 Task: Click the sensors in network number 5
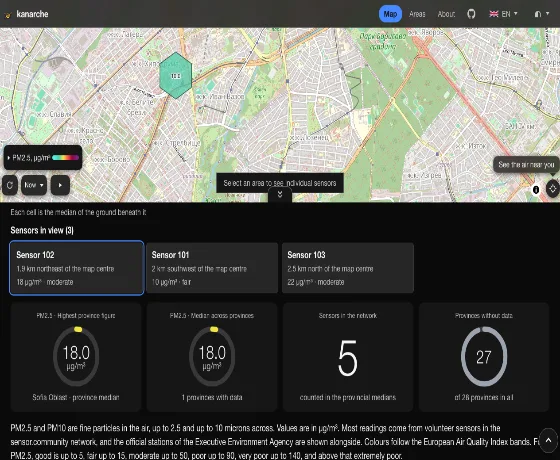click(x=348, y=358)
